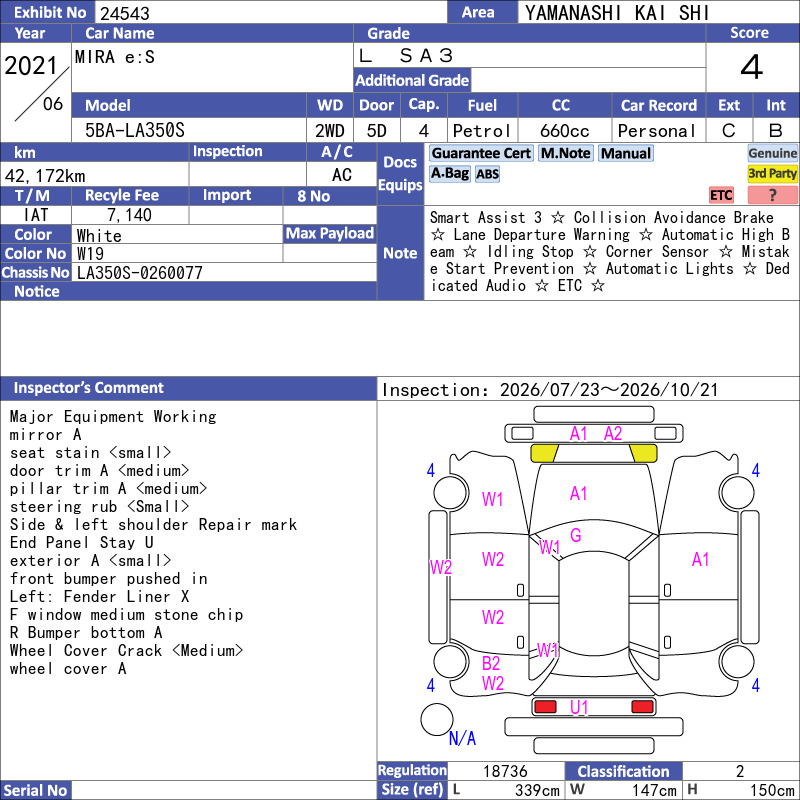Click the color number W19
The height and width of the screenshot is (800, 800).
[90, 254]
